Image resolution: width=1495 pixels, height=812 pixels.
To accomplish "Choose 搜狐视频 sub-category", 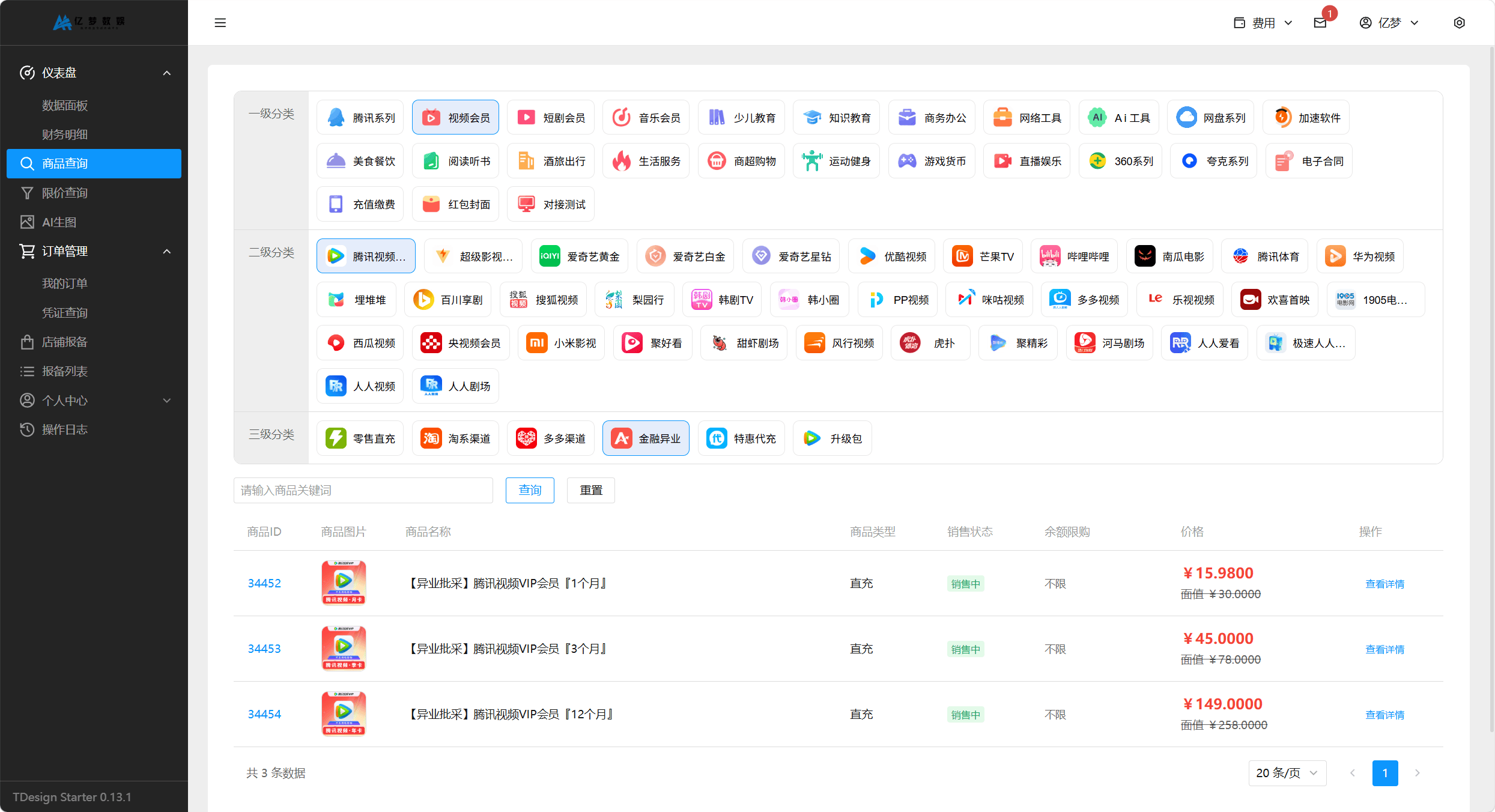I will pyautogui.click(x=544, y=300).
